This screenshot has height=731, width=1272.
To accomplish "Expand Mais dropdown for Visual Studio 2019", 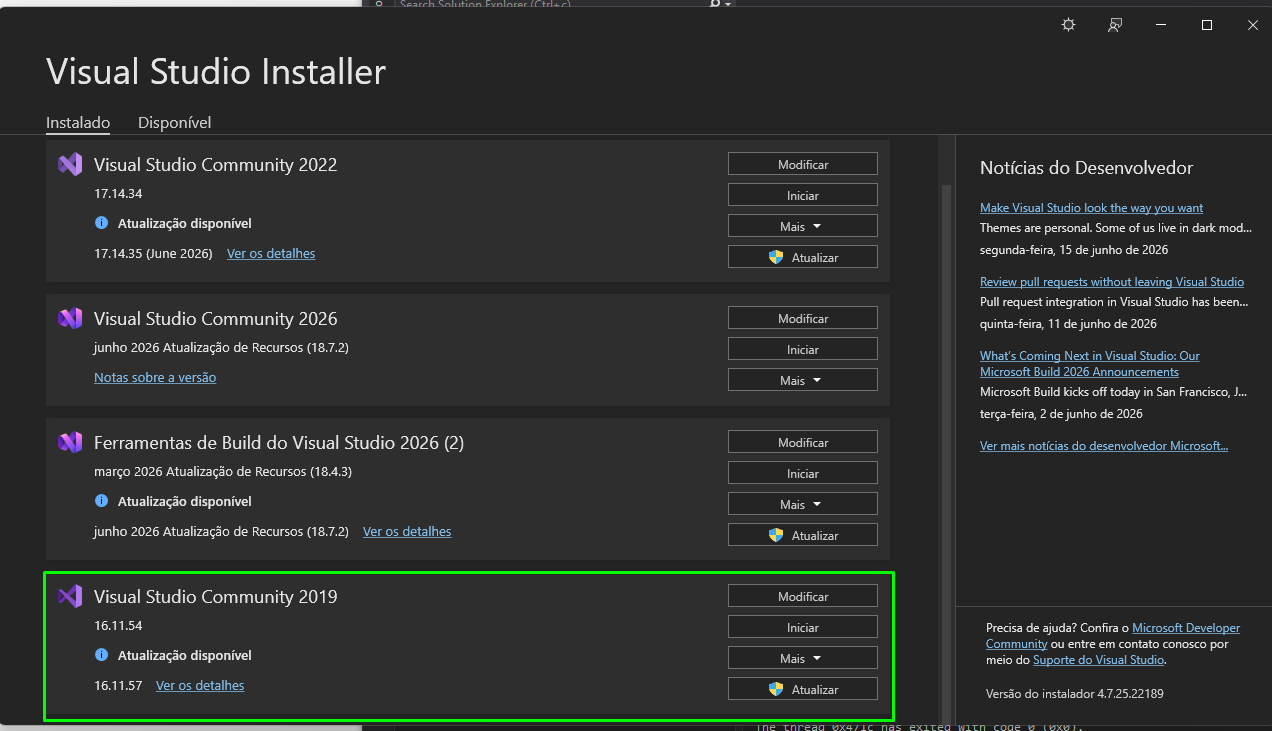I will coord(803,658).
